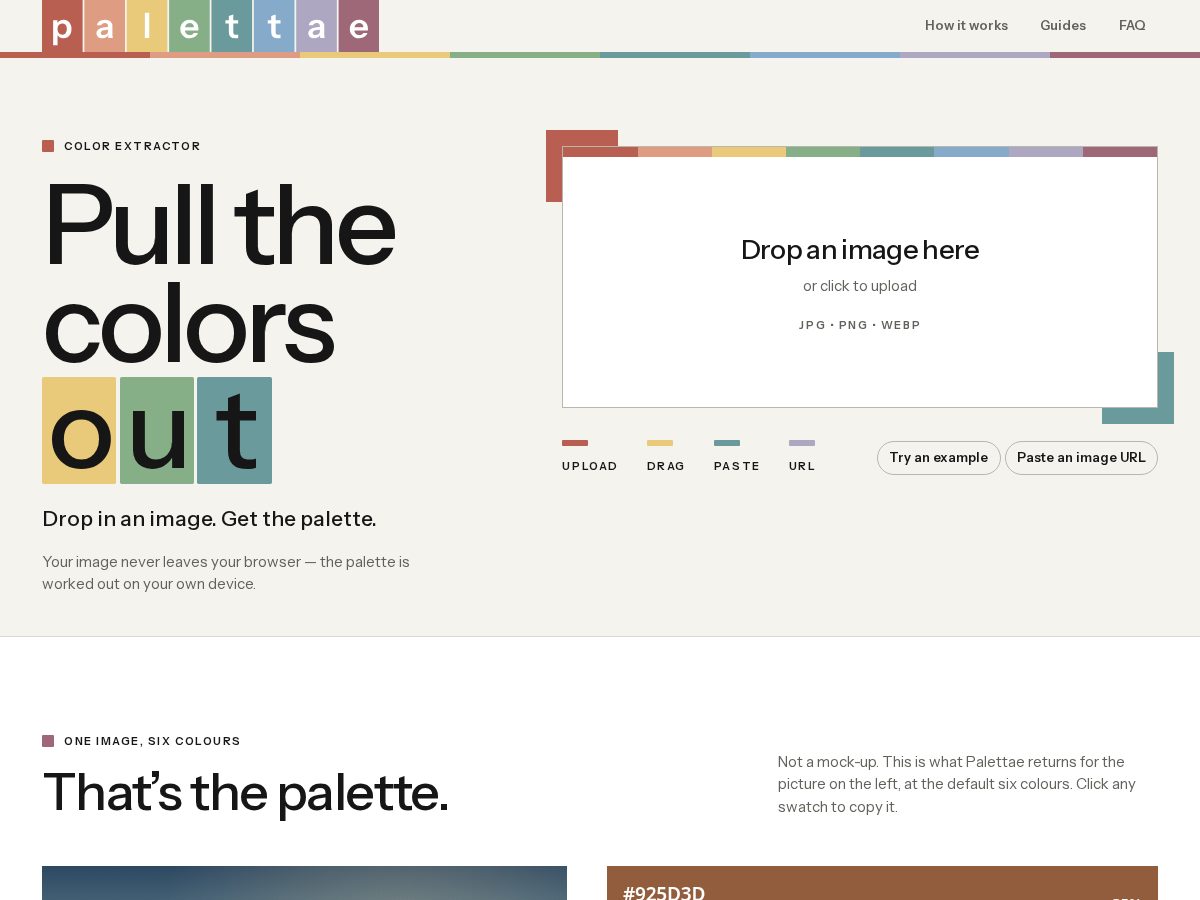Click 'Drop in an image. Get the palette.' text
The image size is (1200, 900).
[209, 519]
